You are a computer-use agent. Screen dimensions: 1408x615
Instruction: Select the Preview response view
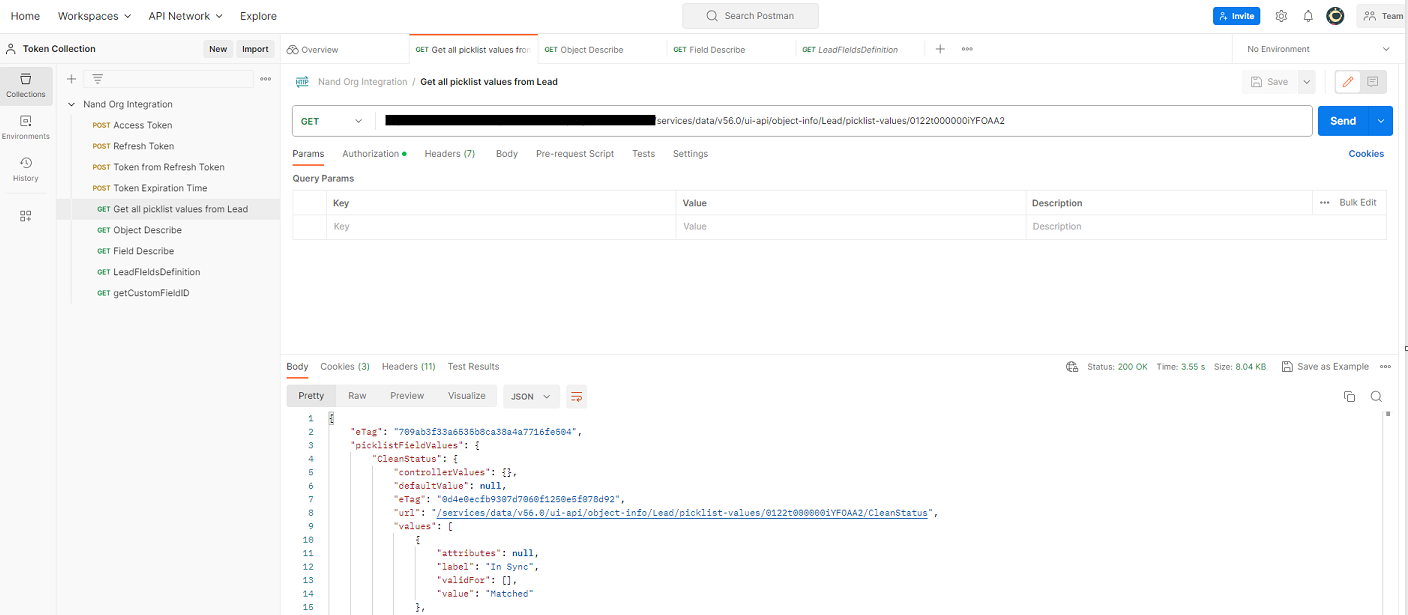coord(407,397)
